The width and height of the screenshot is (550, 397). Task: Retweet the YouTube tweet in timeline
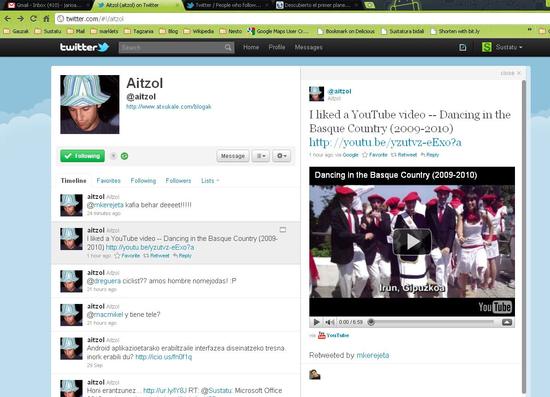point(156,256)
